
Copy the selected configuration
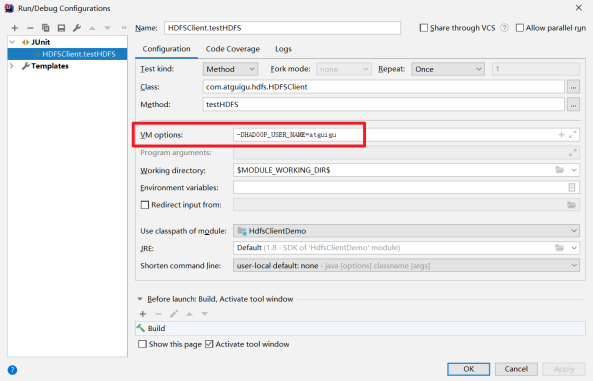46,28
